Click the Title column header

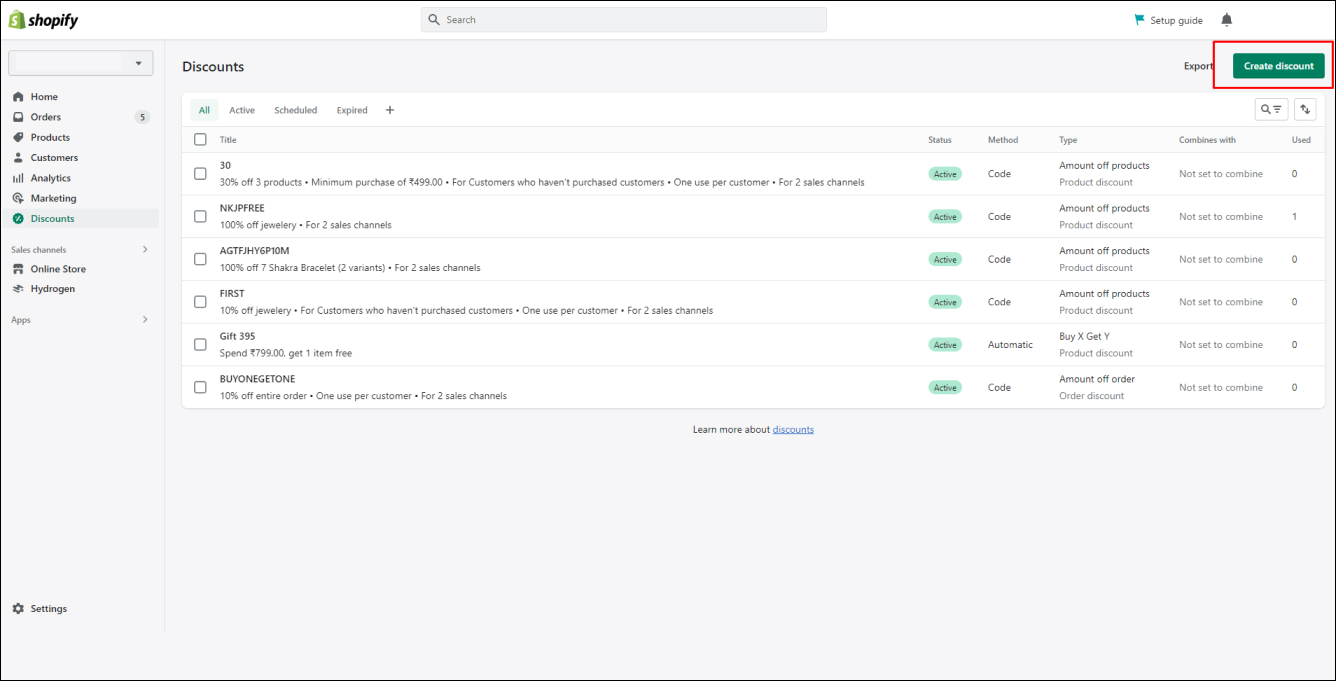(x=228, y=140)
